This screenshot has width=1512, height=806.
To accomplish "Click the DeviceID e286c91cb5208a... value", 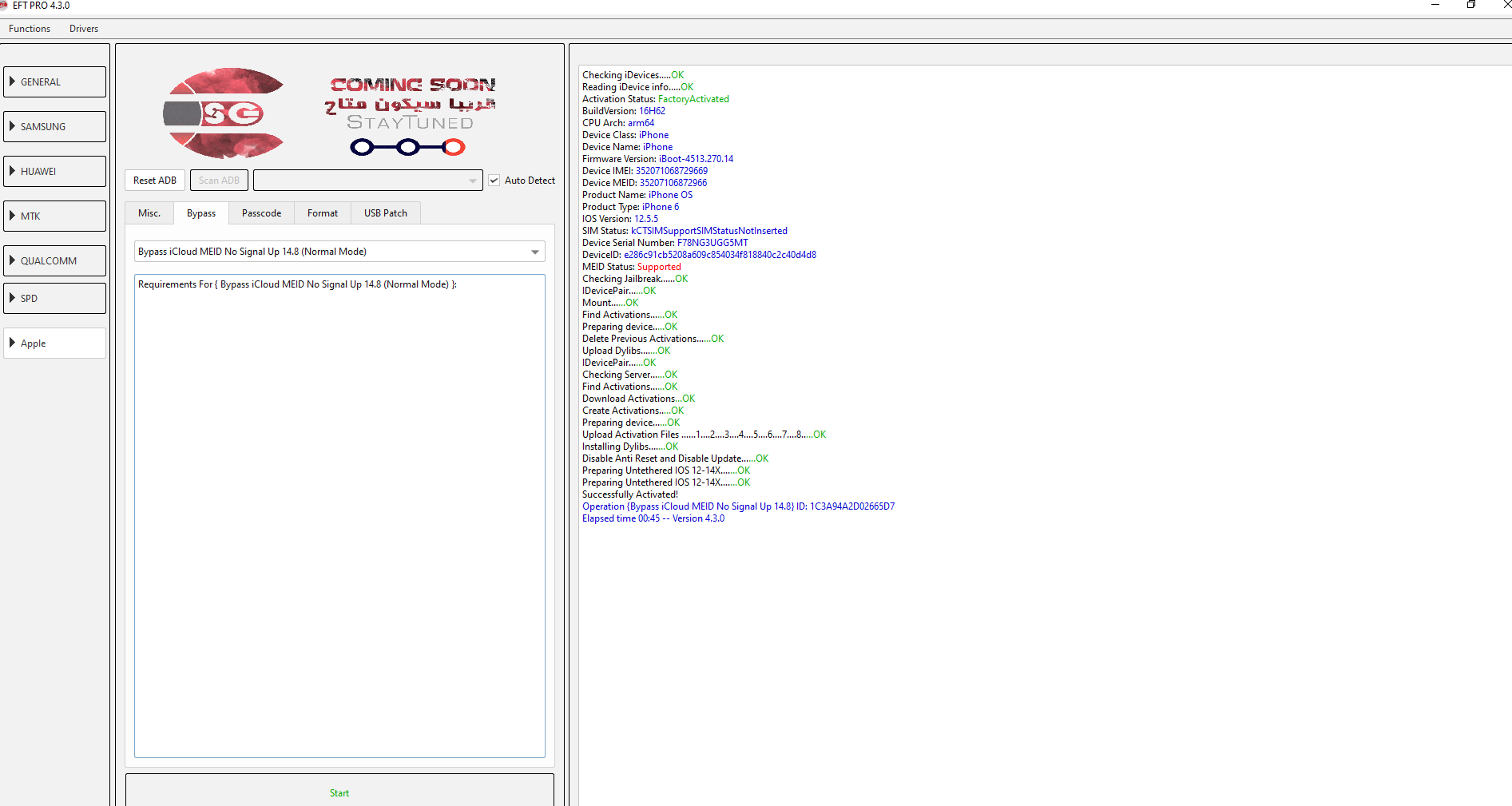I will [720, 255].
